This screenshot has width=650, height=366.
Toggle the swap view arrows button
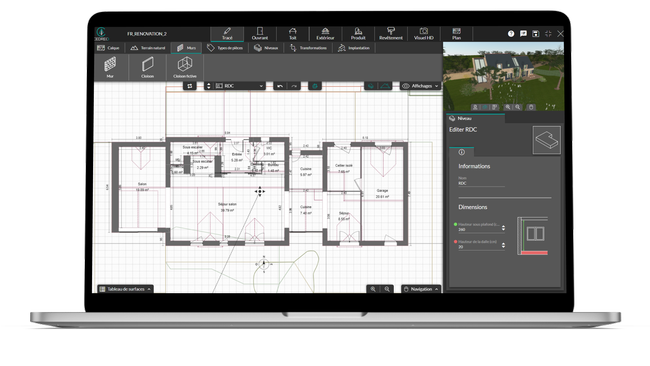coord(189,86)
